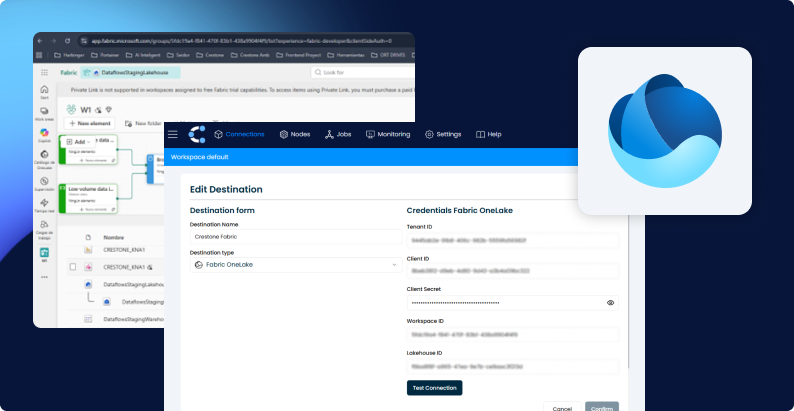Go back in the browser window
The width and height of the screenshot is (794, 411).
point(41,41)
